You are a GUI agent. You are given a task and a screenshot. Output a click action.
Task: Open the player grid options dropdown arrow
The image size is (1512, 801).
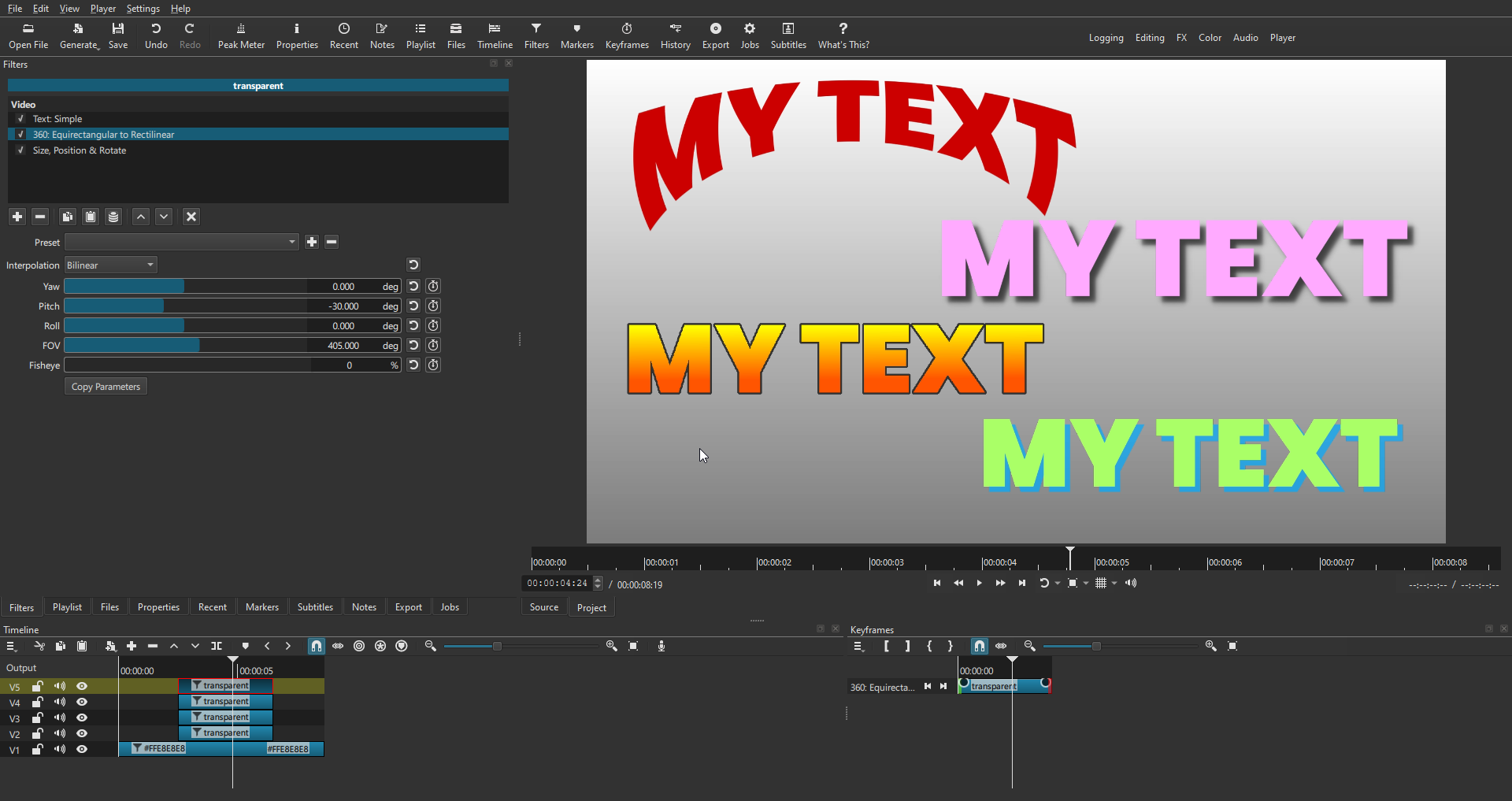1114,584
